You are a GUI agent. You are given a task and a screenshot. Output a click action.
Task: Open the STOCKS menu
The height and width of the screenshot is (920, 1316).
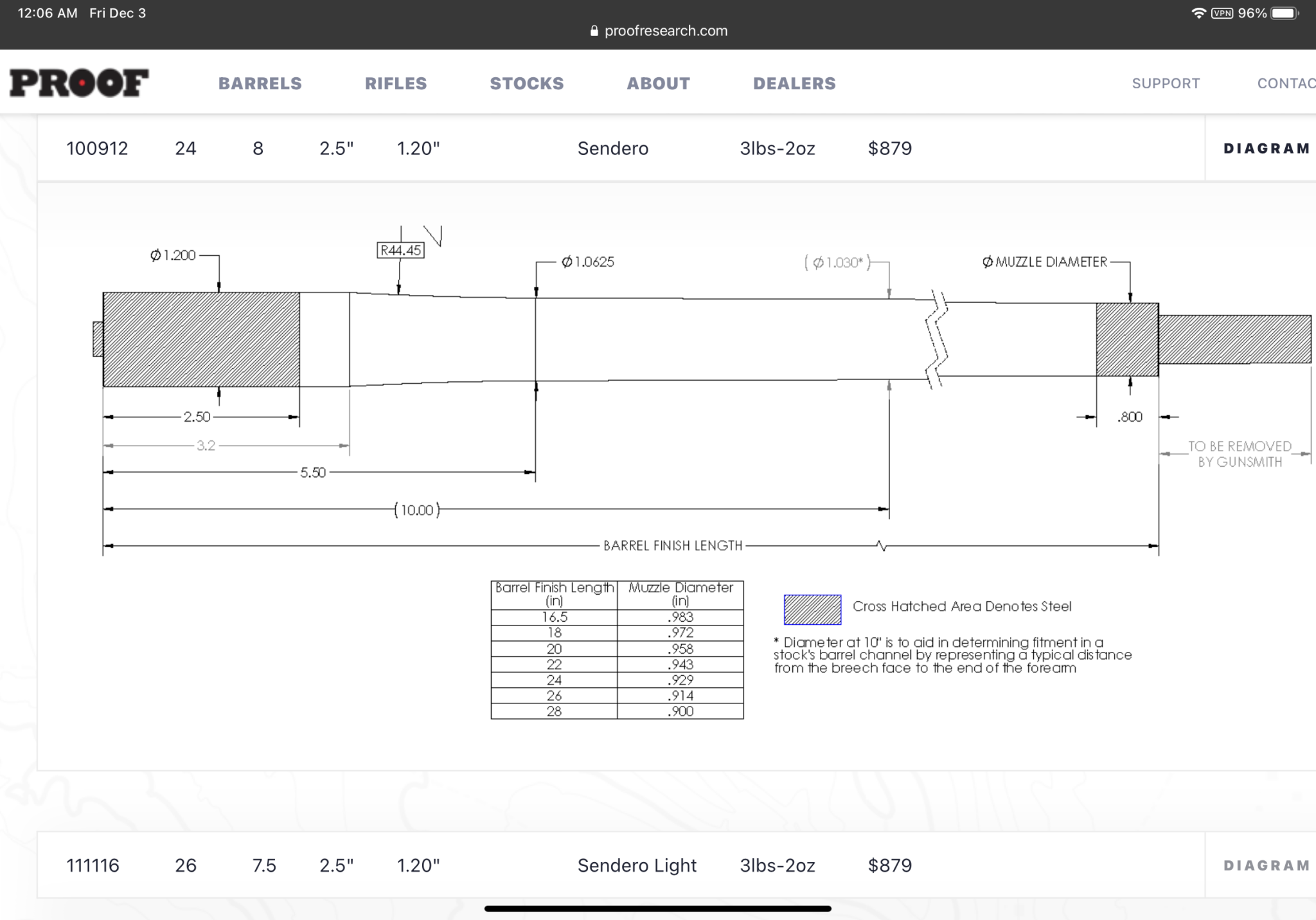(x=527, y=84)
